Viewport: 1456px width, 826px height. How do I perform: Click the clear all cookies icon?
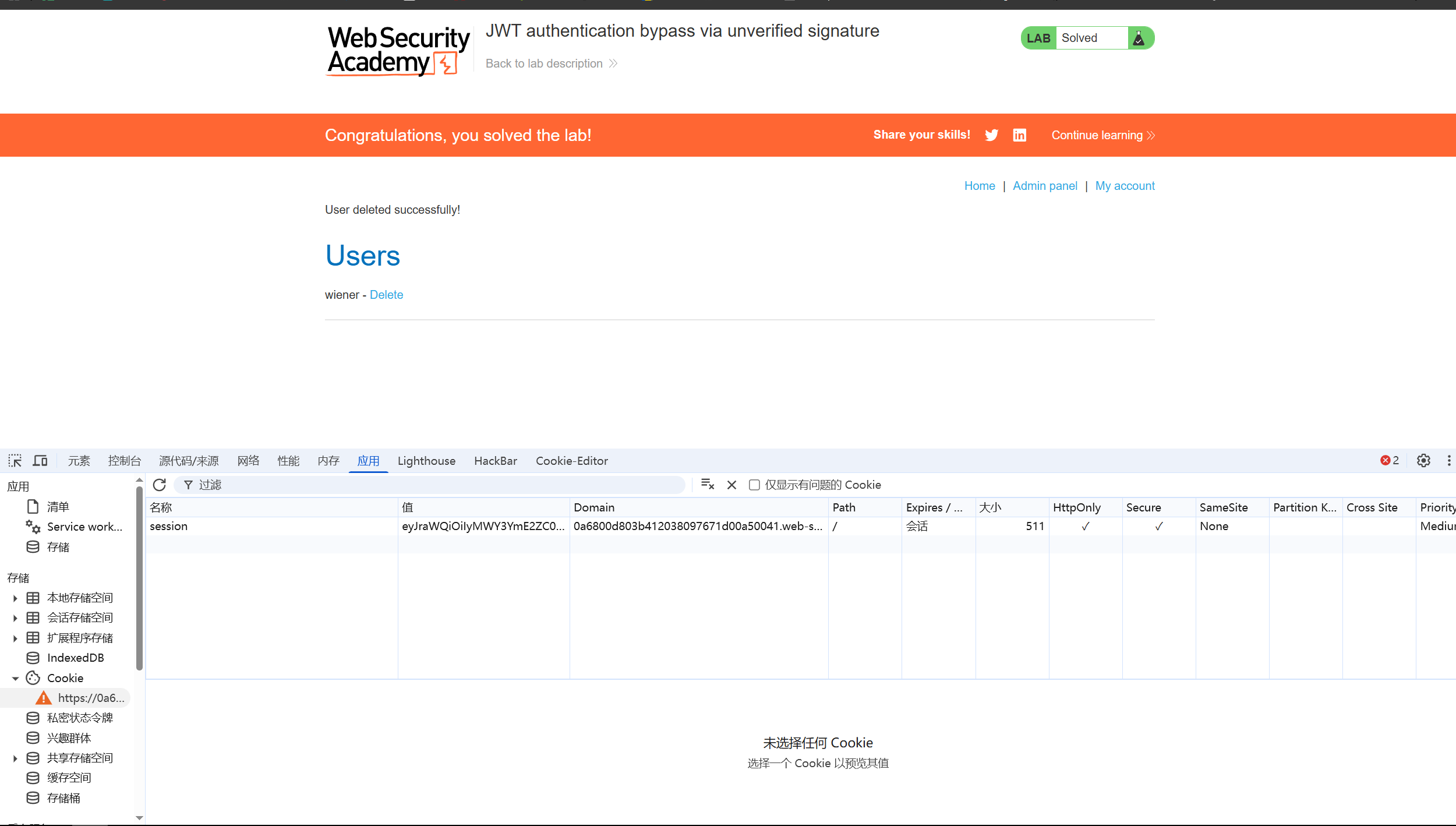point(708,485)
